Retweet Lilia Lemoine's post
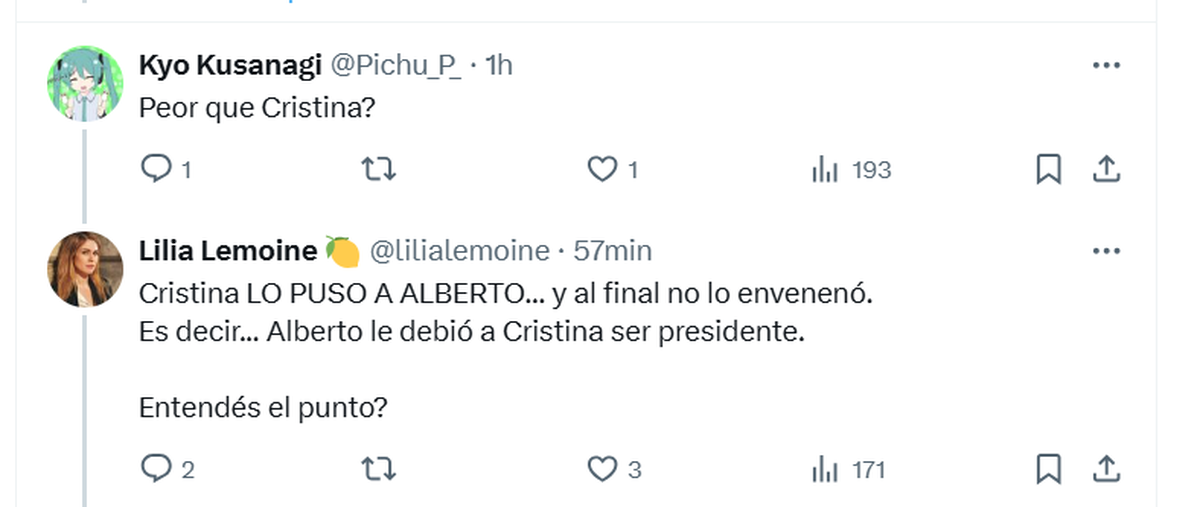Screen dimensions: 1200x507 click(x=378, y=468)
